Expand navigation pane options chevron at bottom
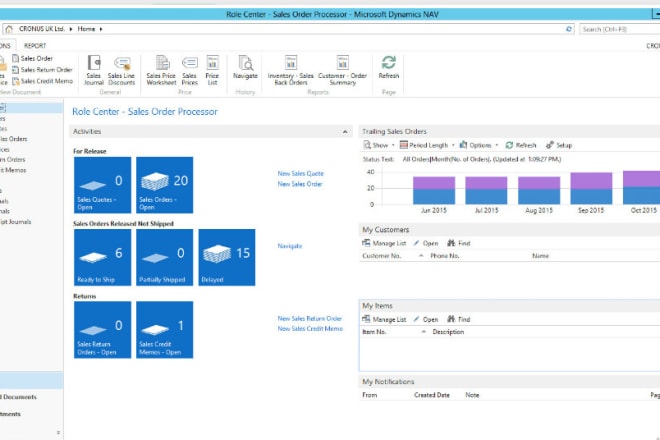Screen dimensions: 660x440 [58, 432]
